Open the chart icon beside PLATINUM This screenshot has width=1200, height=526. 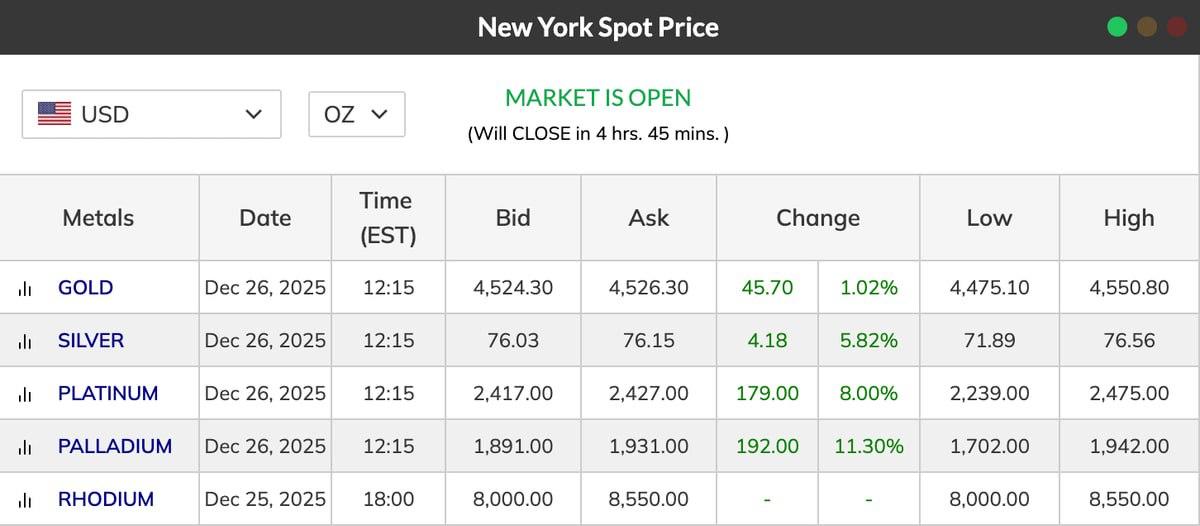(x=25, y=394)
